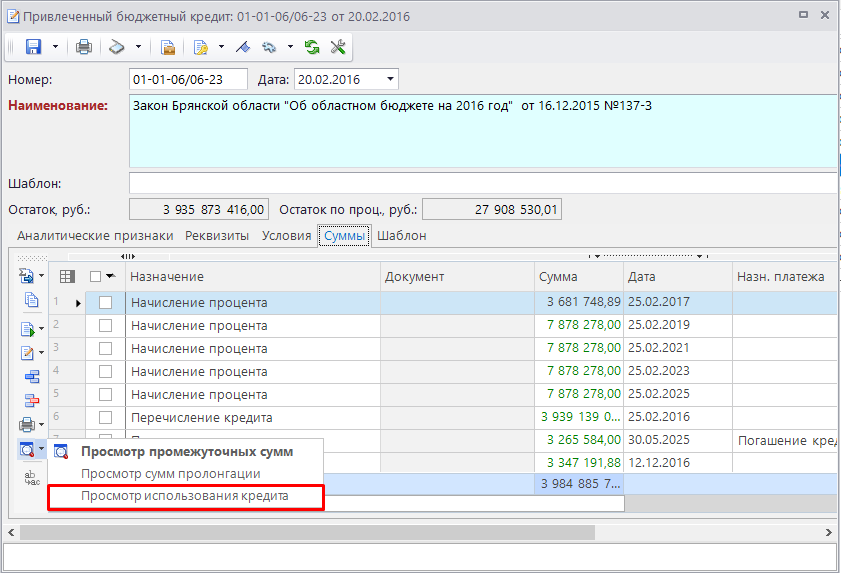Tick the checkbox for 'Перечисление кредита' row
841x573 pixels.
[x=105, y=418]
